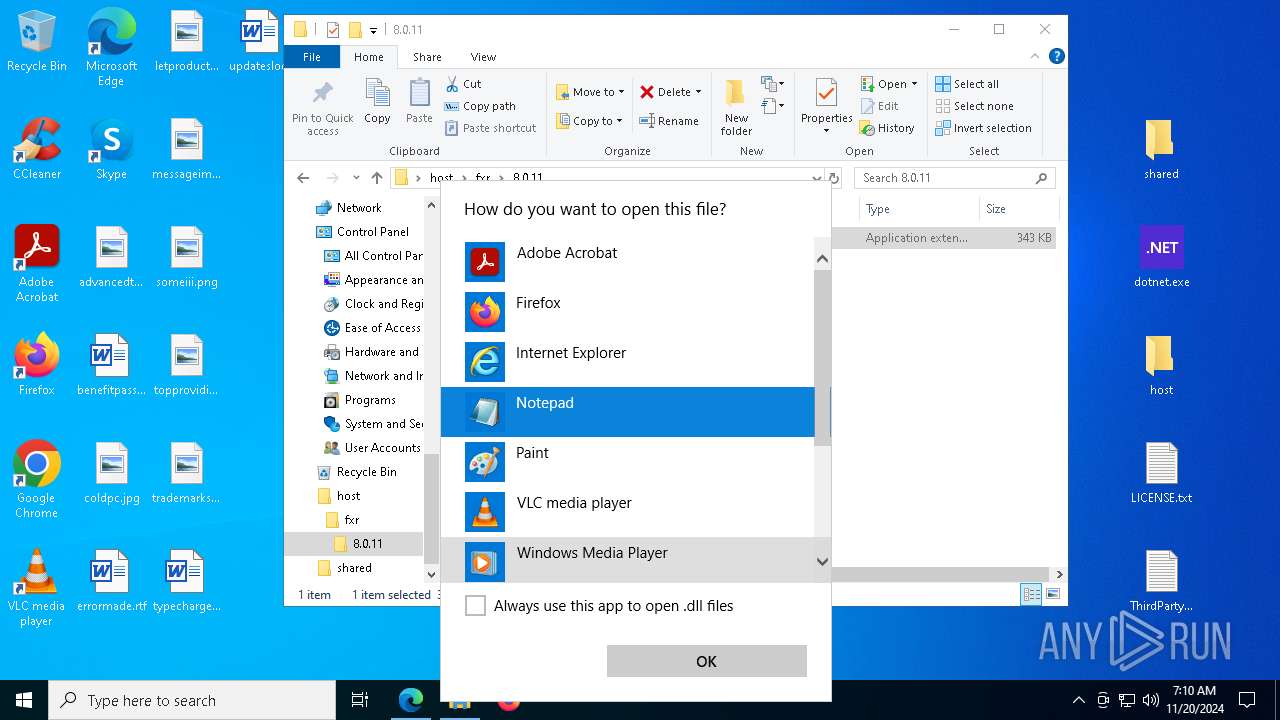Switch to large icons view in status bar
Screen dimensions: 1280x720
(x=1051, y=594)
